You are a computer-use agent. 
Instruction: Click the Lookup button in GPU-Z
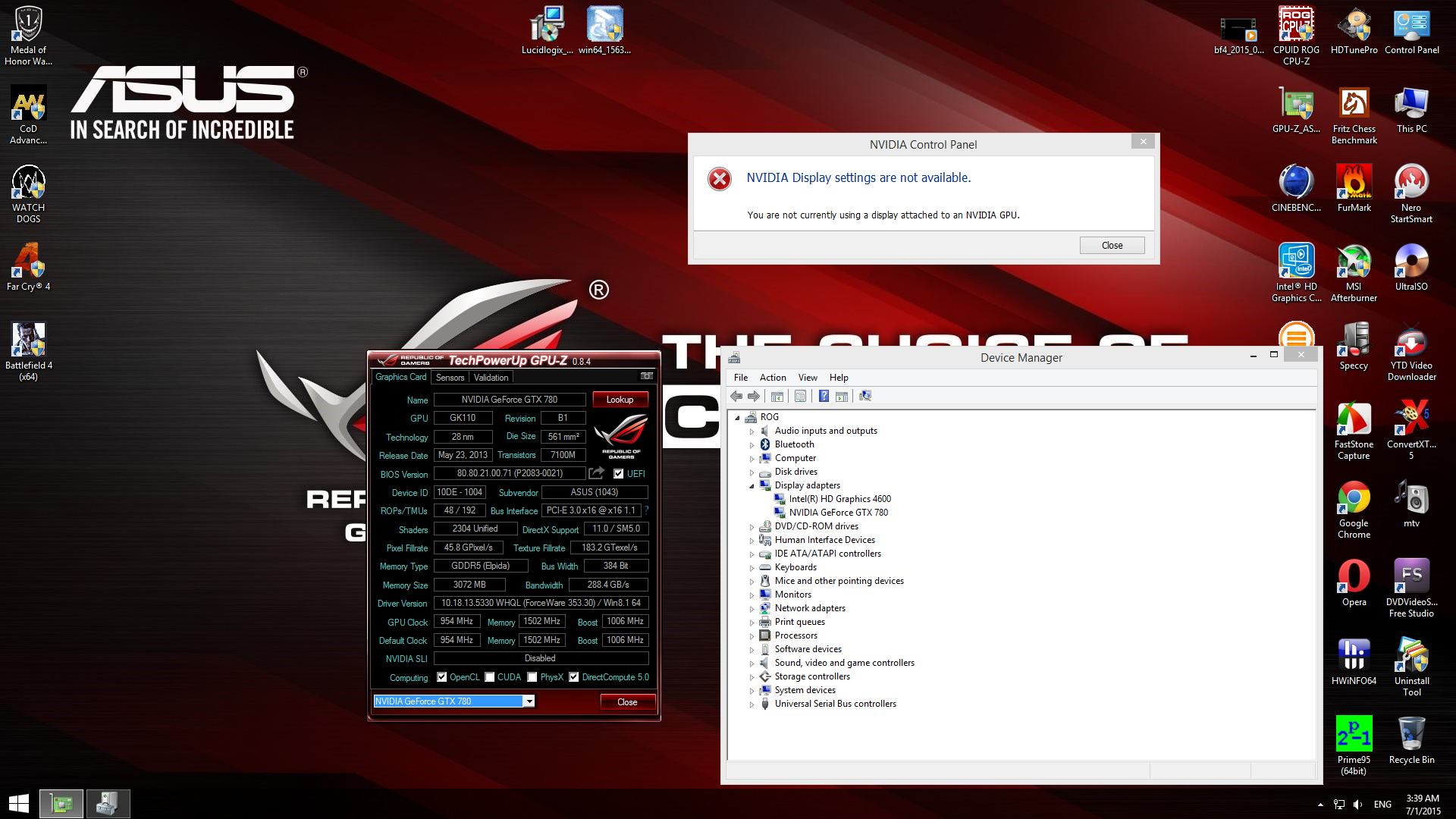click(620, 400)
